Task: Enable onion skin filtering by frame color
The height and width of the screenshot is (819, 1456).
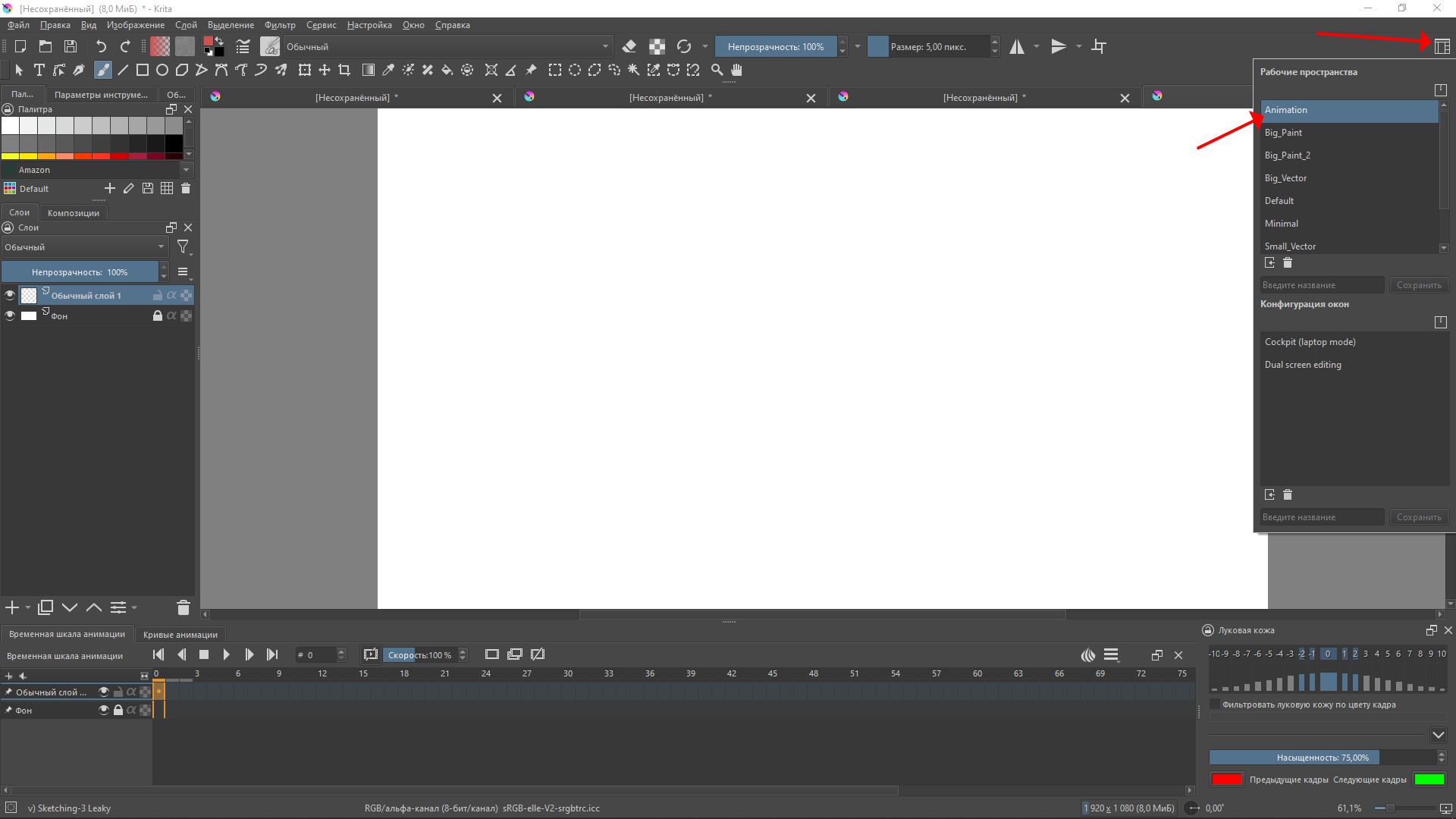Action: coord(1213,704)
